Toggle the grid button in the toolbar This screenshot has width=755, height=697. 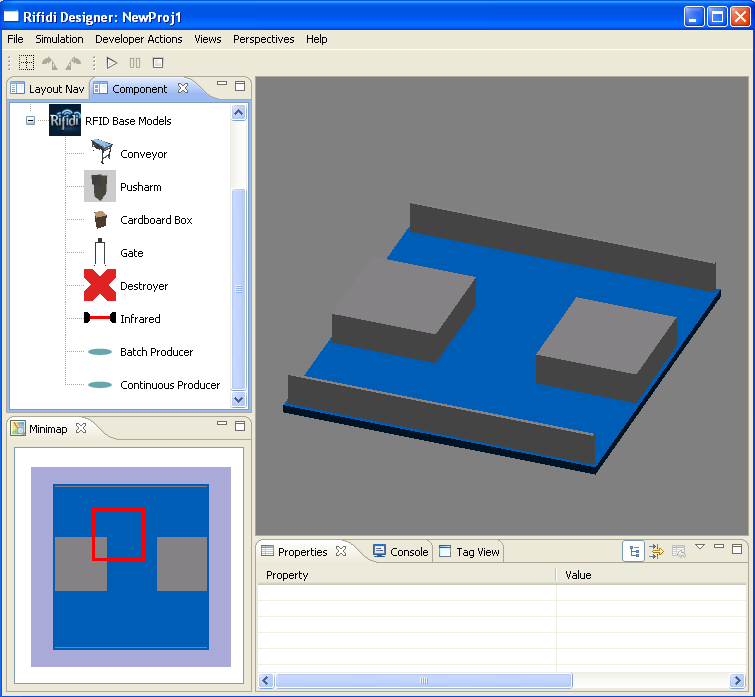(x=26, y=63)
